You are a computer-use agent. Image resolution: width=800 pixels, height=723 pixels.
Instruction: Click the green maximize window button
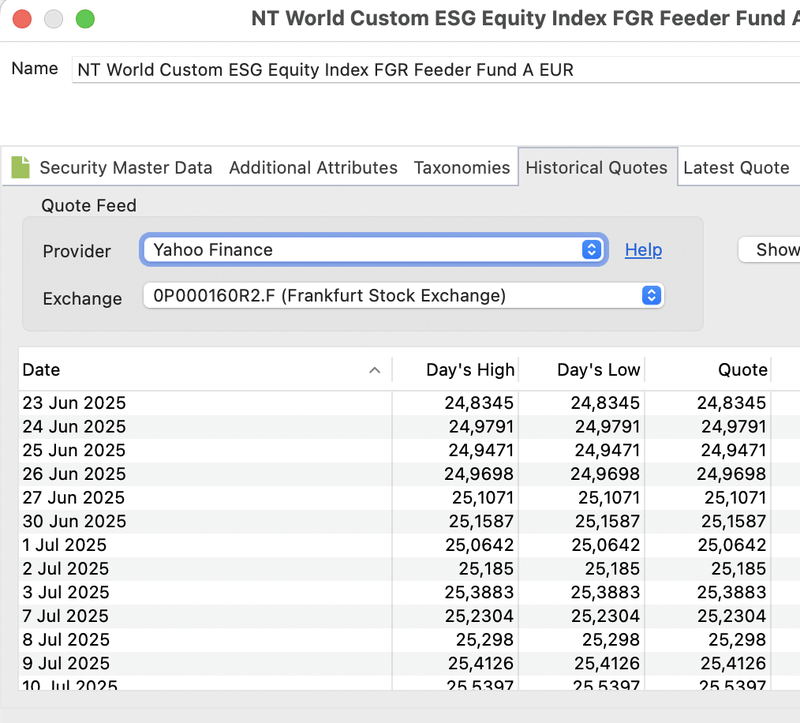point(86,19)
